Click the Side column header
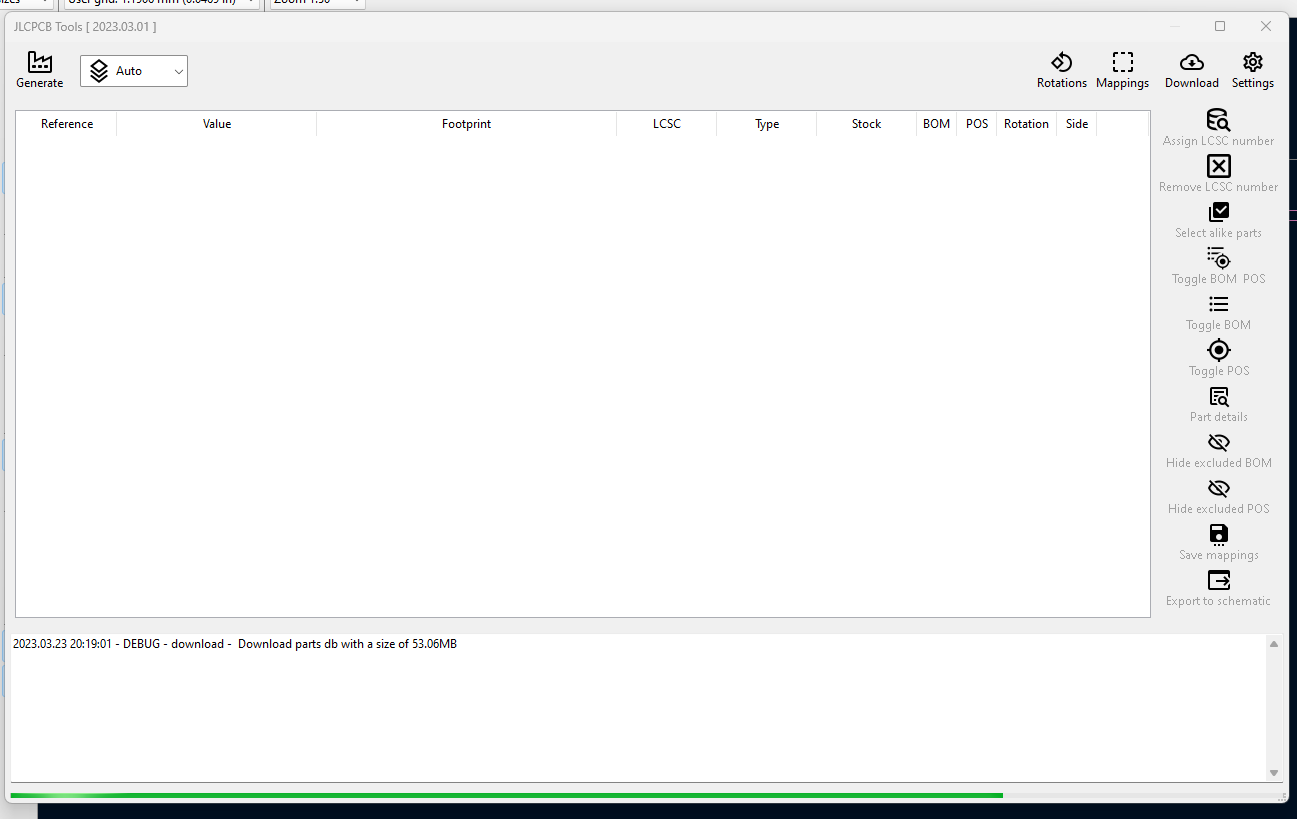The height and width of the screenshot is (819, 1297). click(x=1077, y=124)
